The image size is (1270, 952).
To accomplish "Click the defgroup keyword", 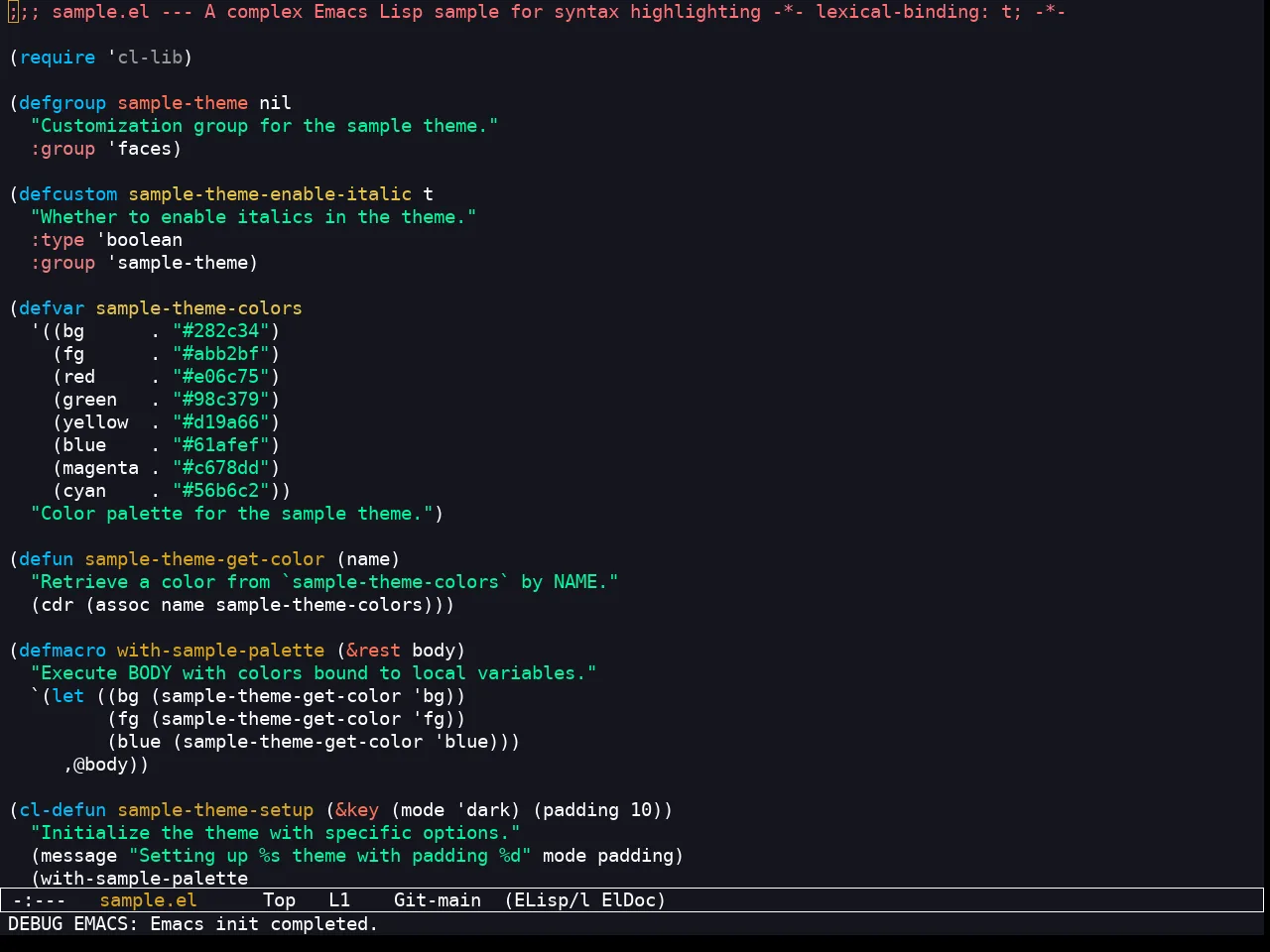I will [63, 103].
